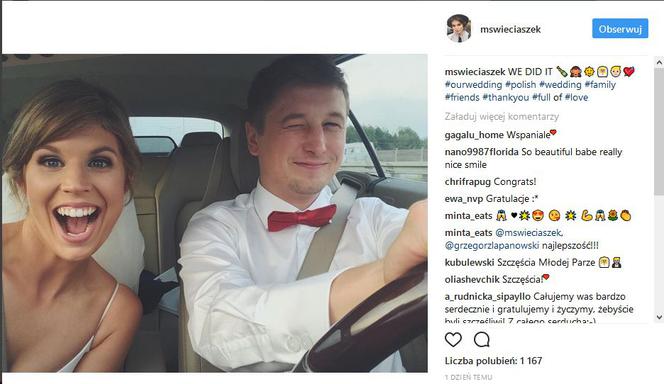Open the #love hashtag link
The height and width of the screenshot is (384, 664).
point(576,97)
